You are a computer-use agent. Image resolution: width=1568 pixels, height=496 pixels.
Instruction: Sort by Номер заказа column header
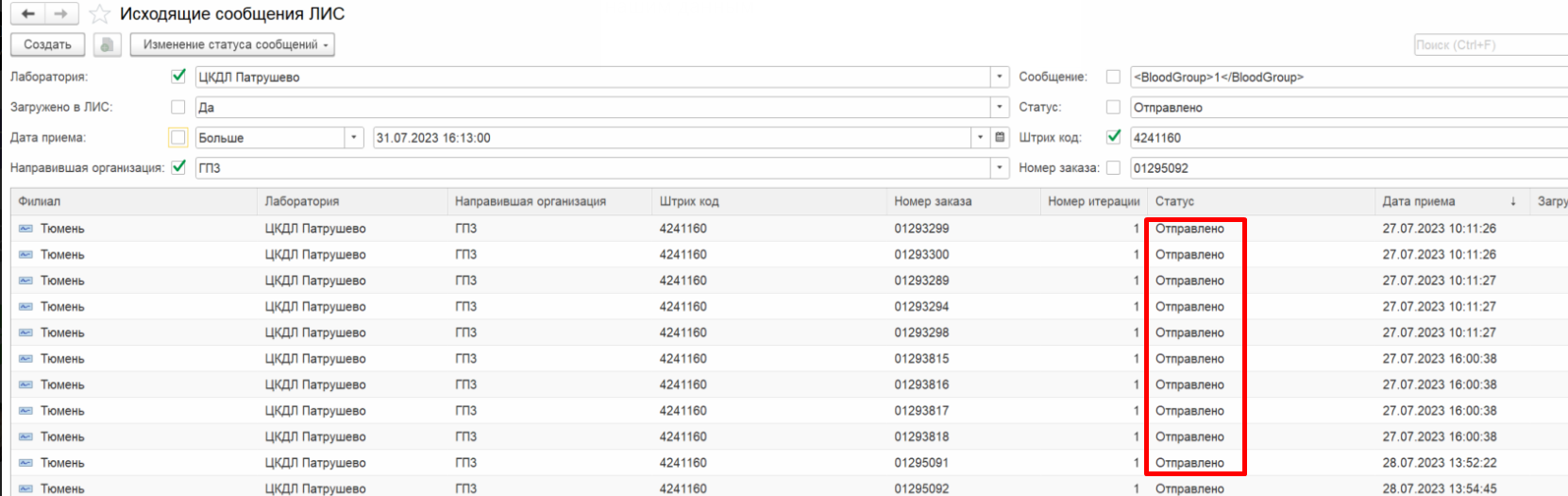pyautogui.click(x=933, y=201)
